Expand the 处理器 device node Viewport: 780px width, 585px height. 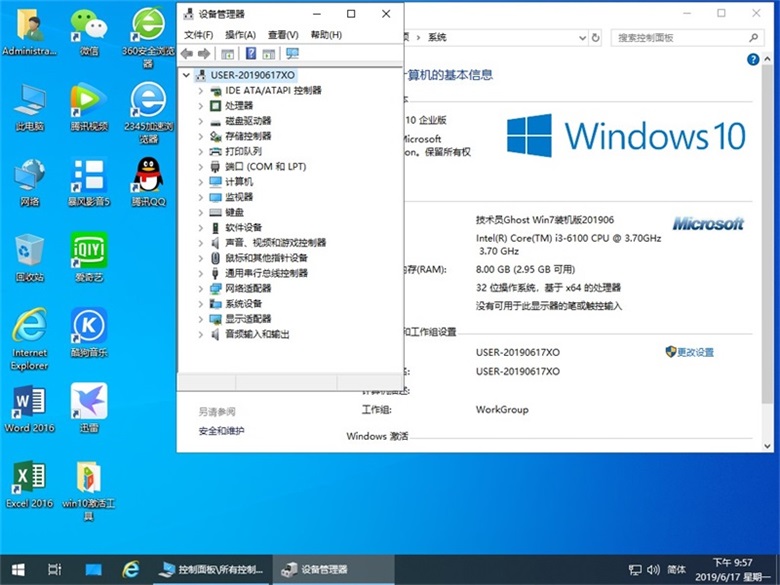[200, 105]
